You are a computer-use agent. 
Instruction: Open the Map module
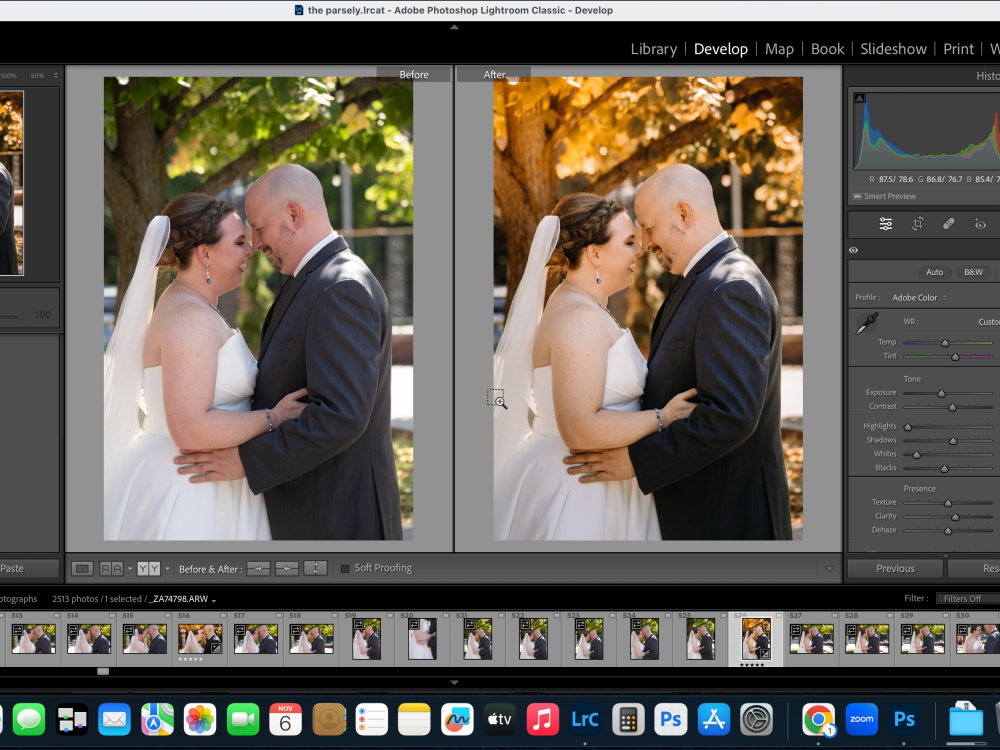click(x=779, y=49)
